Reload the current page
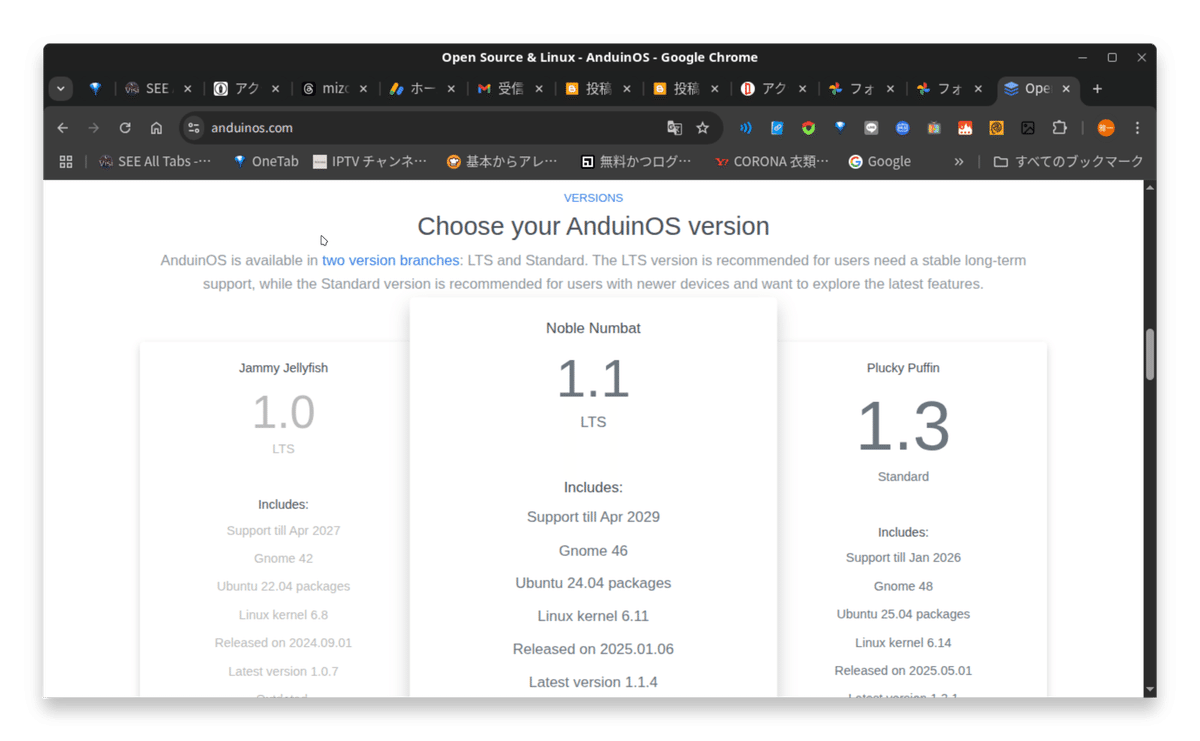The height and width of the screenshot is (741, 1200). [124, 127]
